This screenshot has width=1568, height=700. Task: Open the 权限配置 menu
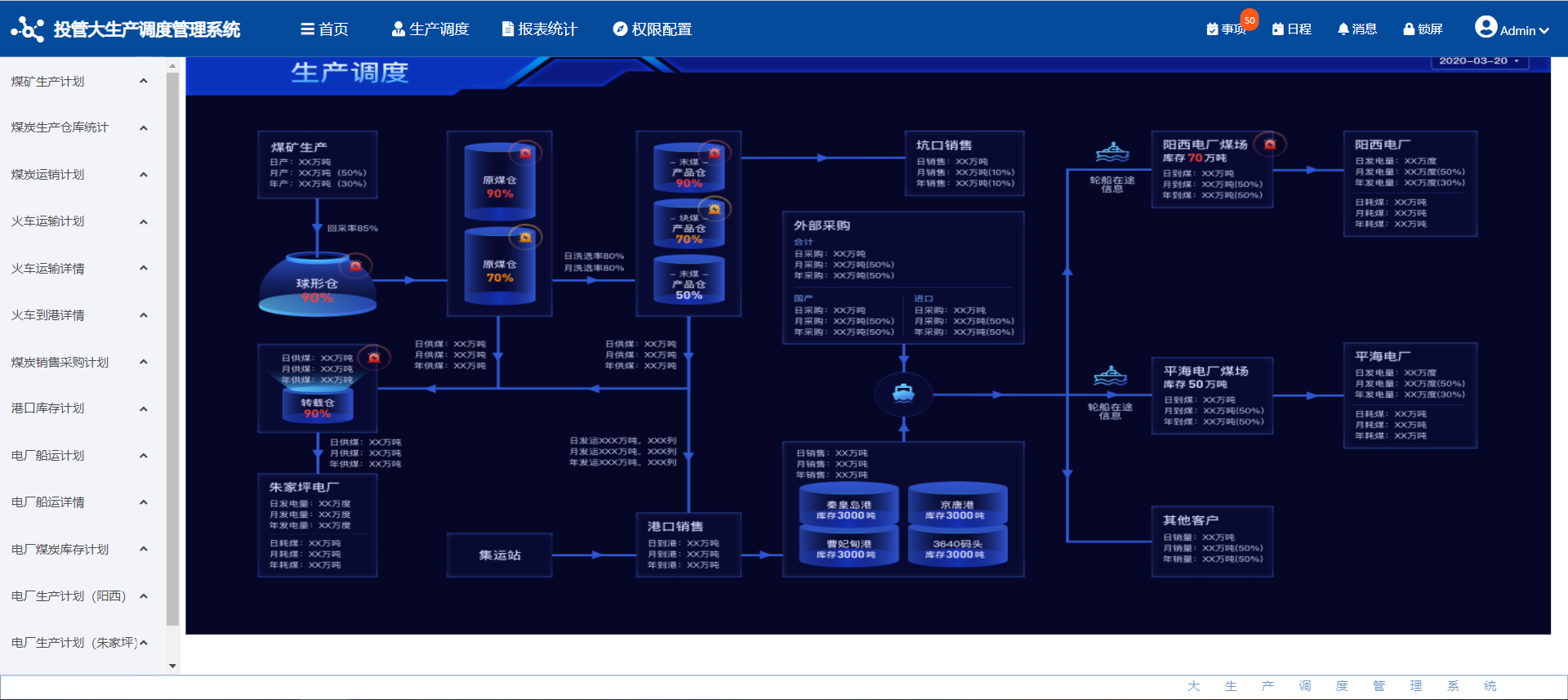click(653, 29)
